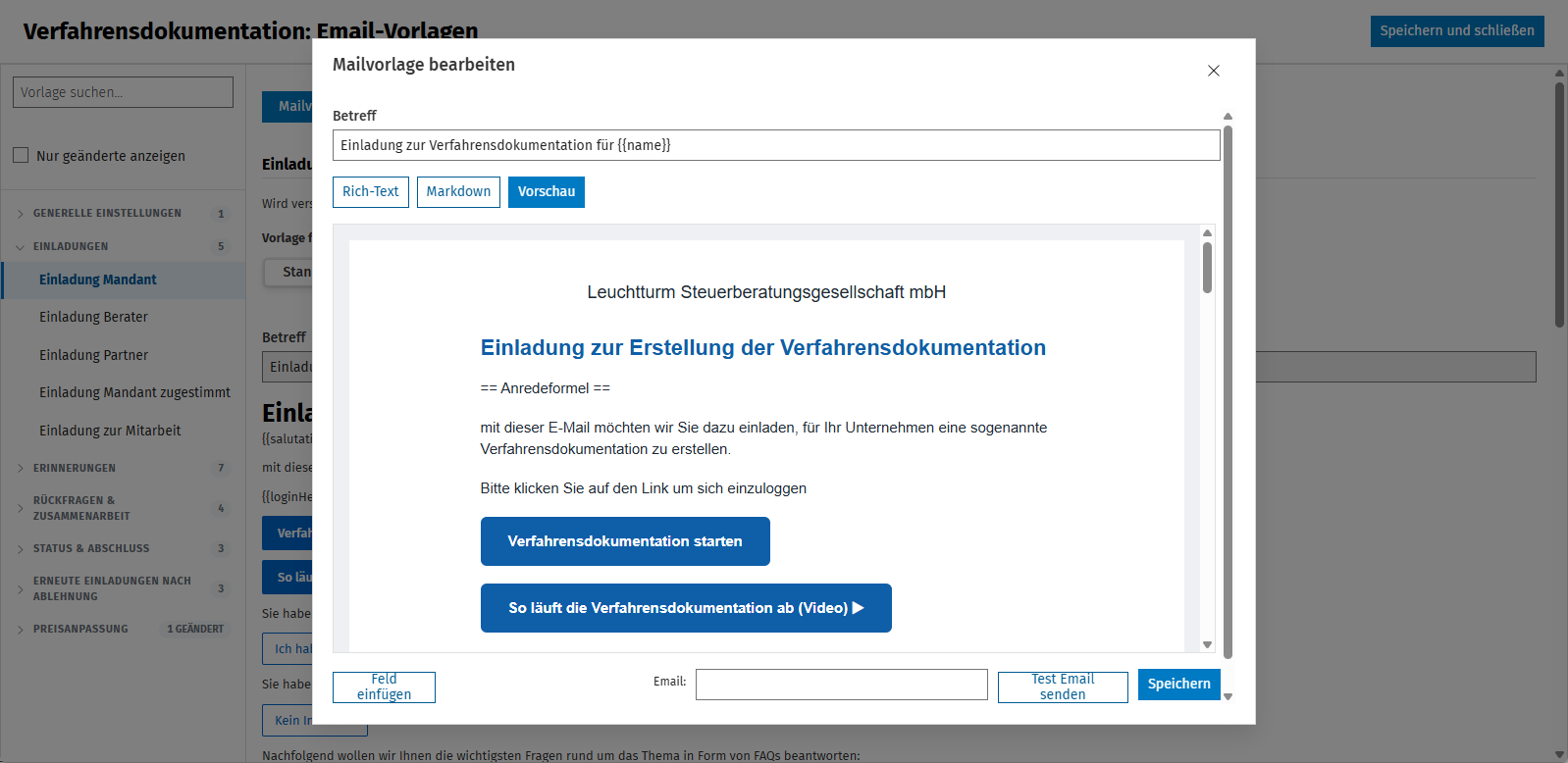Click the preview pane vertical scrollbar thumb

(x=1207, y=267)
